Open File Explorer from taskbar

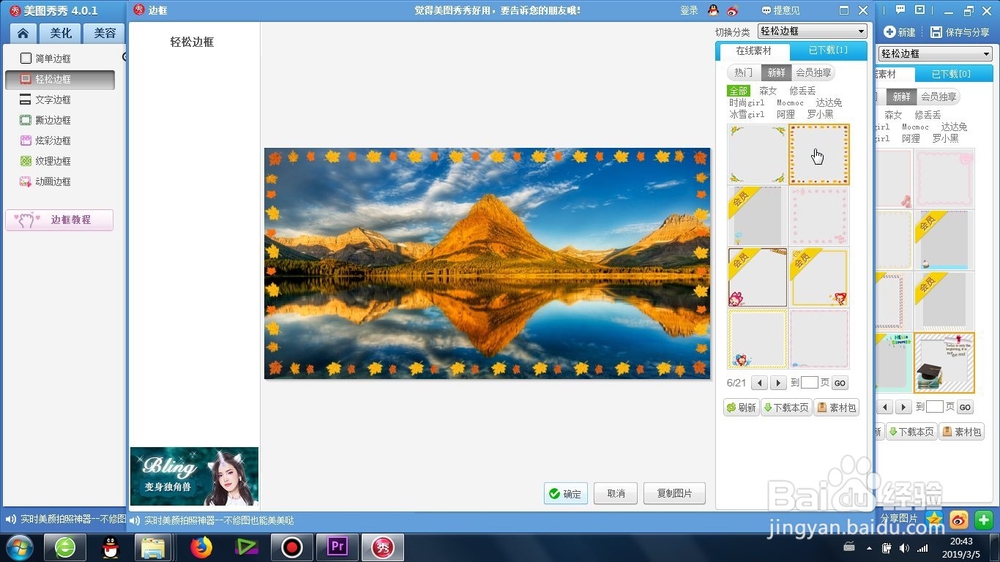[x=153, y=547]
